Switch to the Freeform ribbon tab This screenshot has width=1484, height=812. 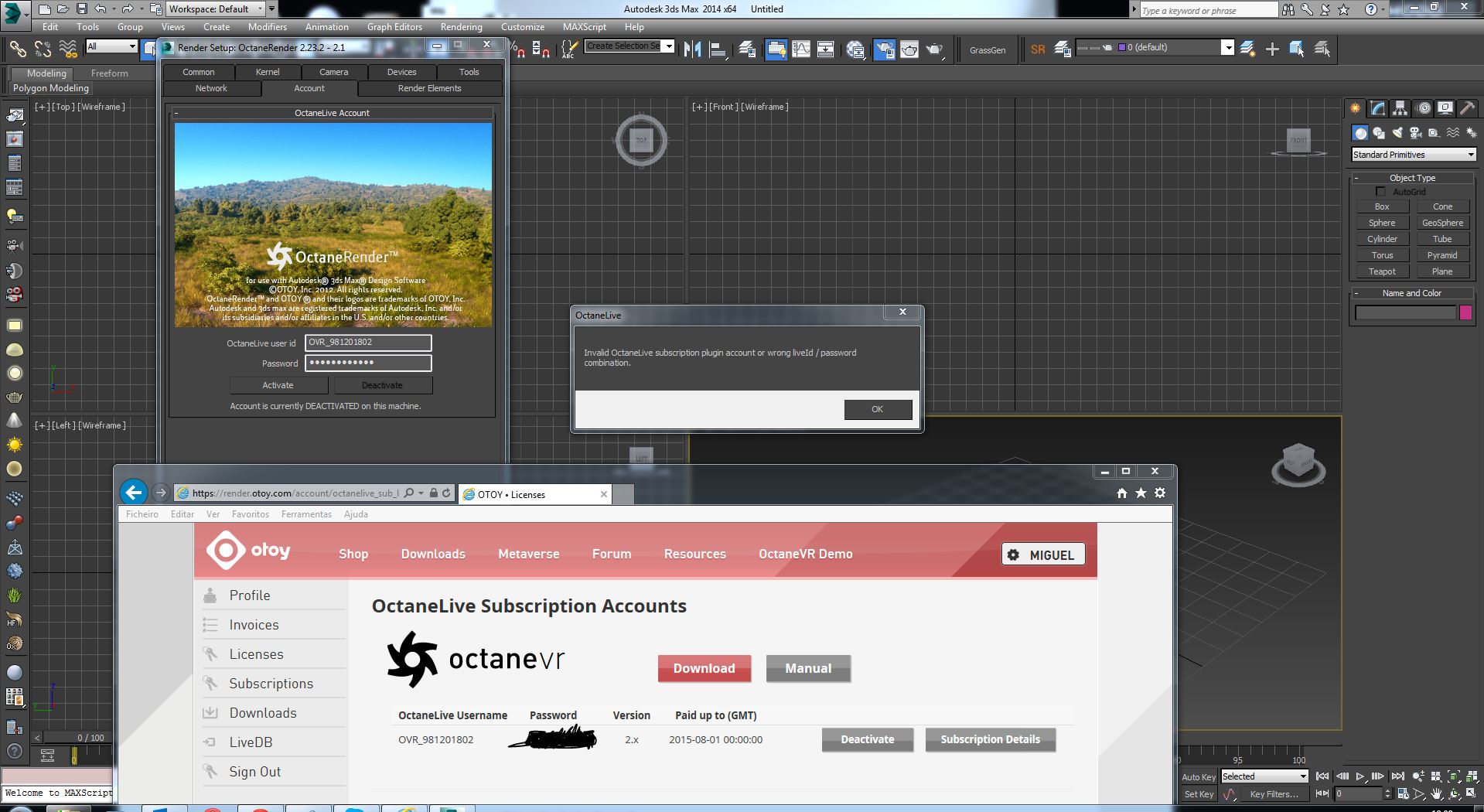click(x=110, y=73)
